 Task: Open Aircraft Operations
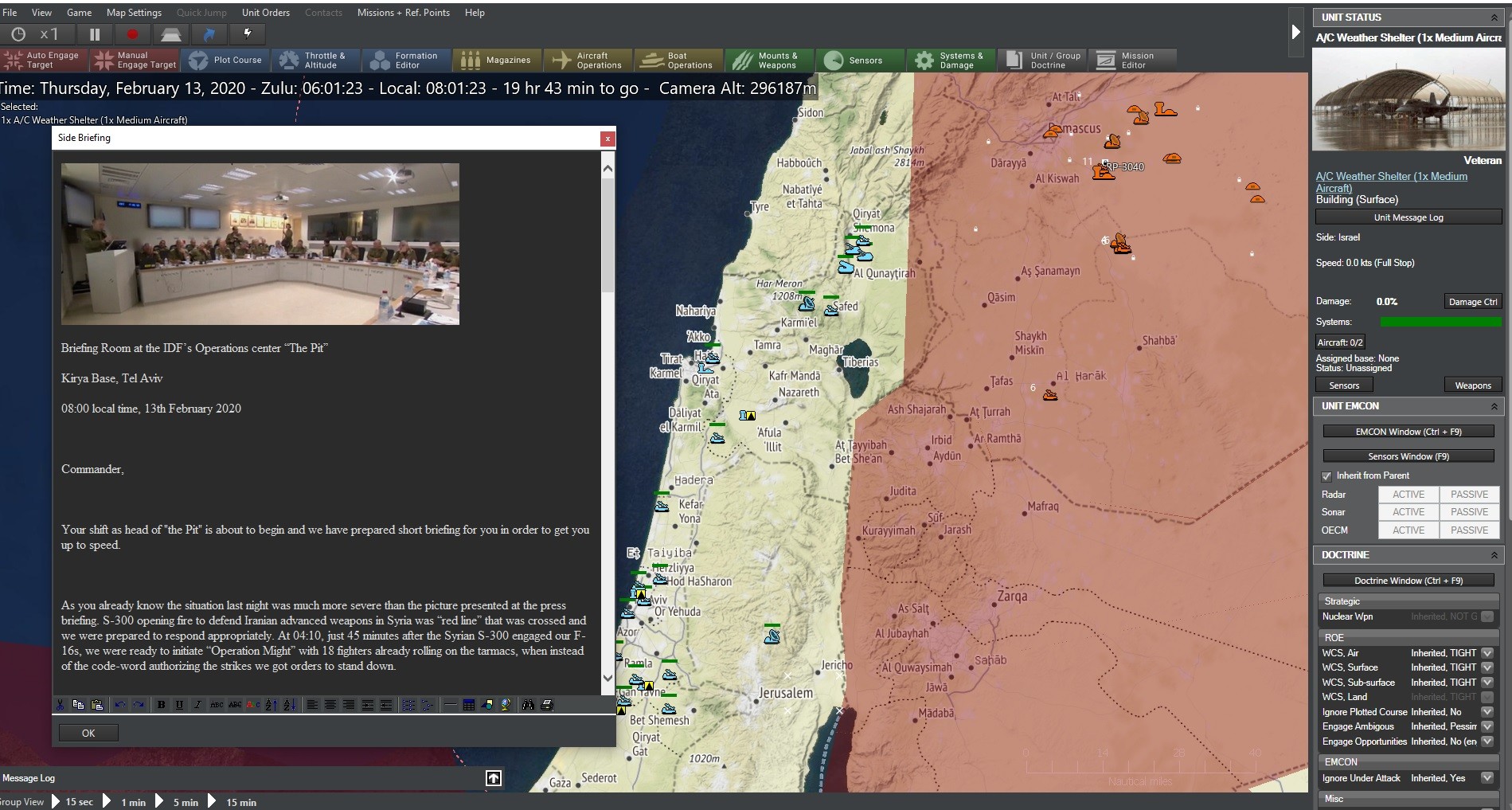pos(588,60)
